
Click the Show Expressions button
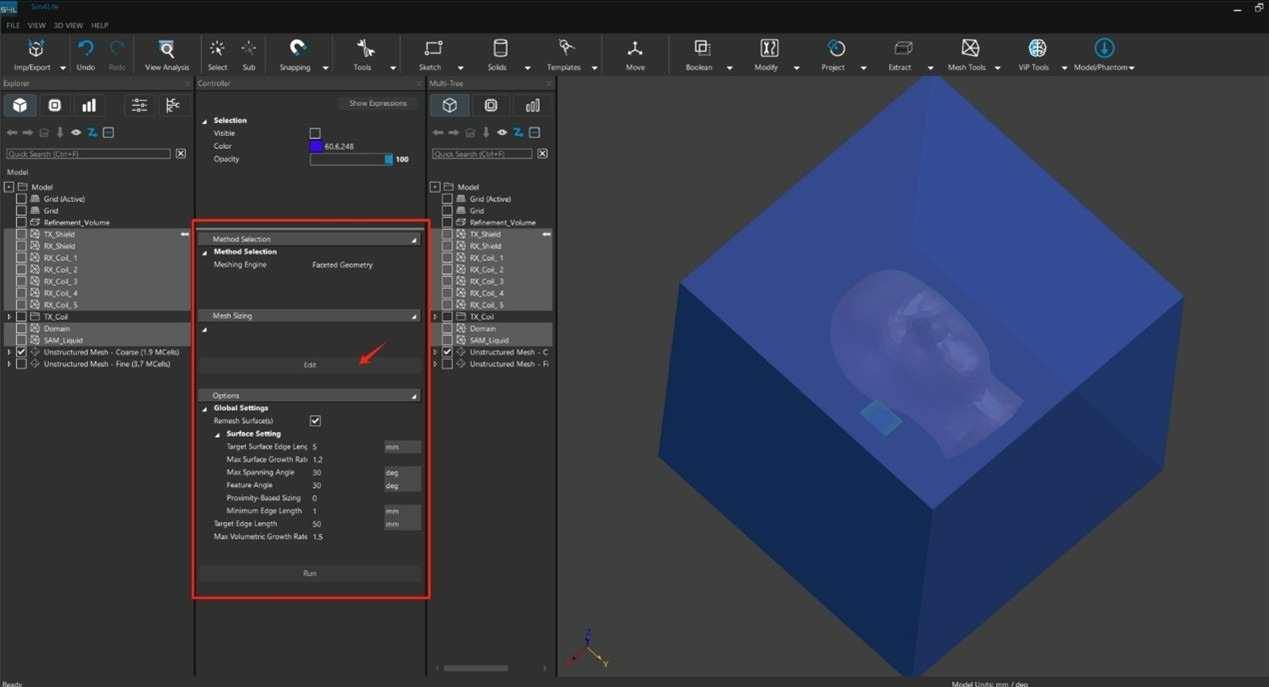[377, 103]
